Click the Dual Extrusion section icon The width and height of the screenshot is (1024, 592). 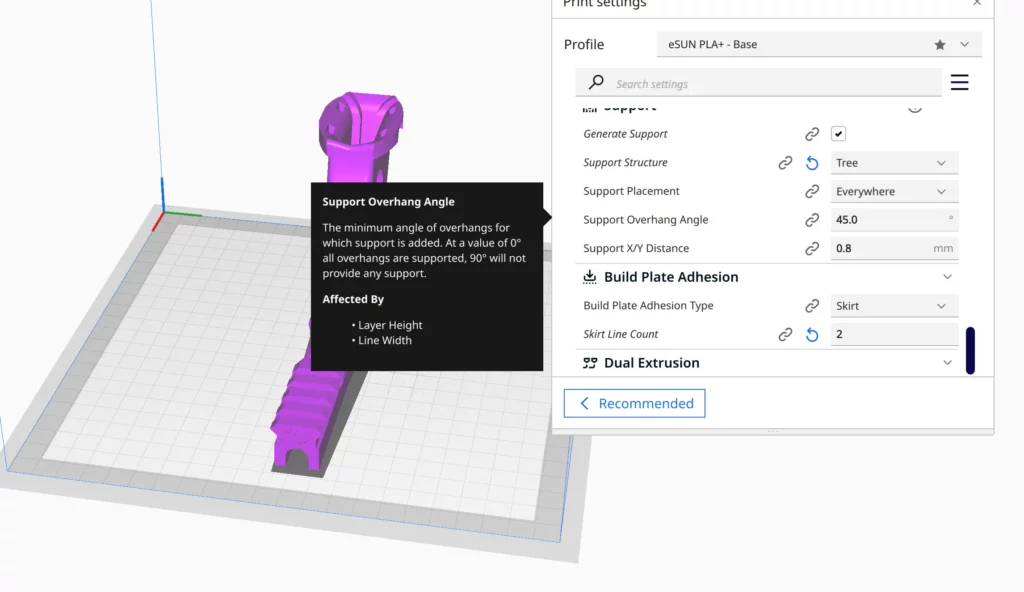[590, 363]
